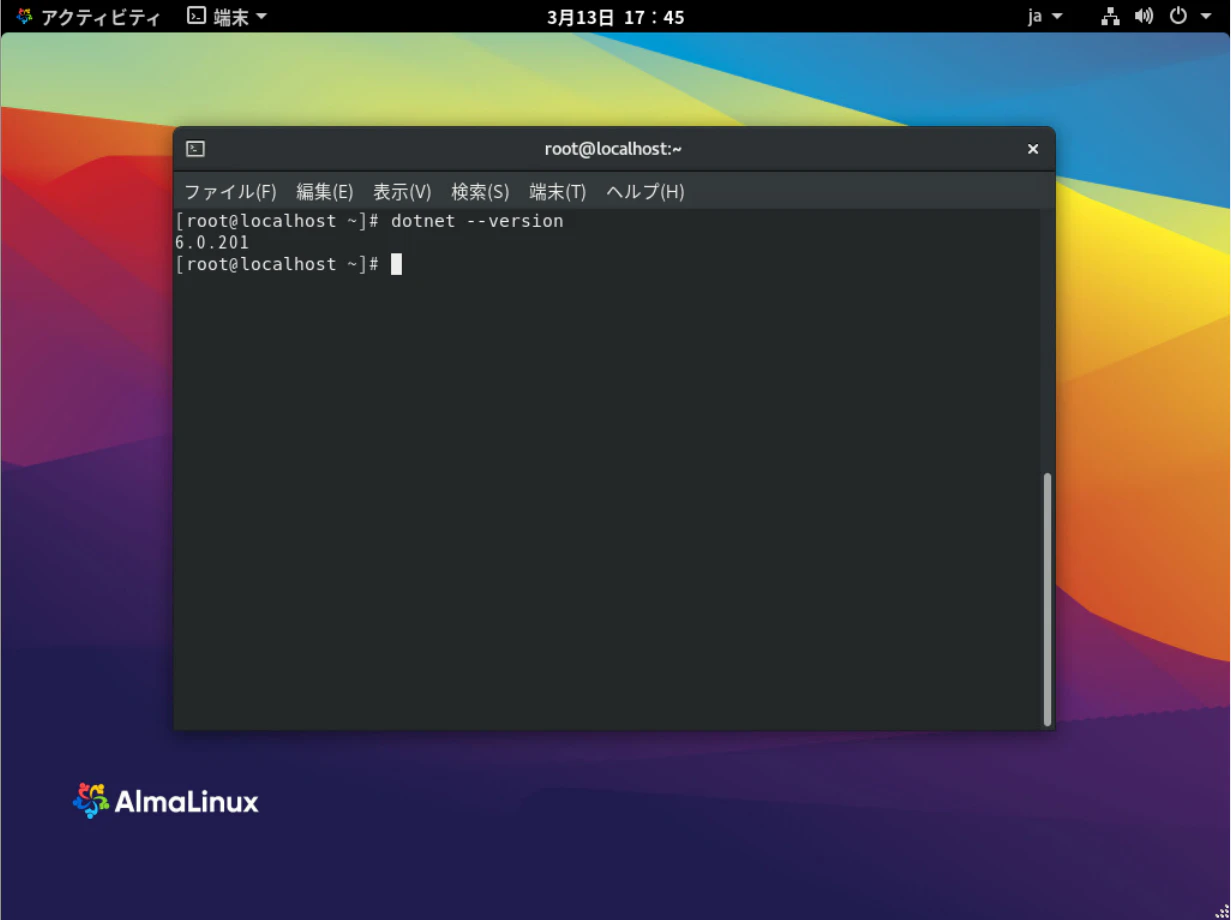Image resolution: width=1231 pixels, height=920 pixels.
Task: Open the 検索(S) menu
Action: 480,191
